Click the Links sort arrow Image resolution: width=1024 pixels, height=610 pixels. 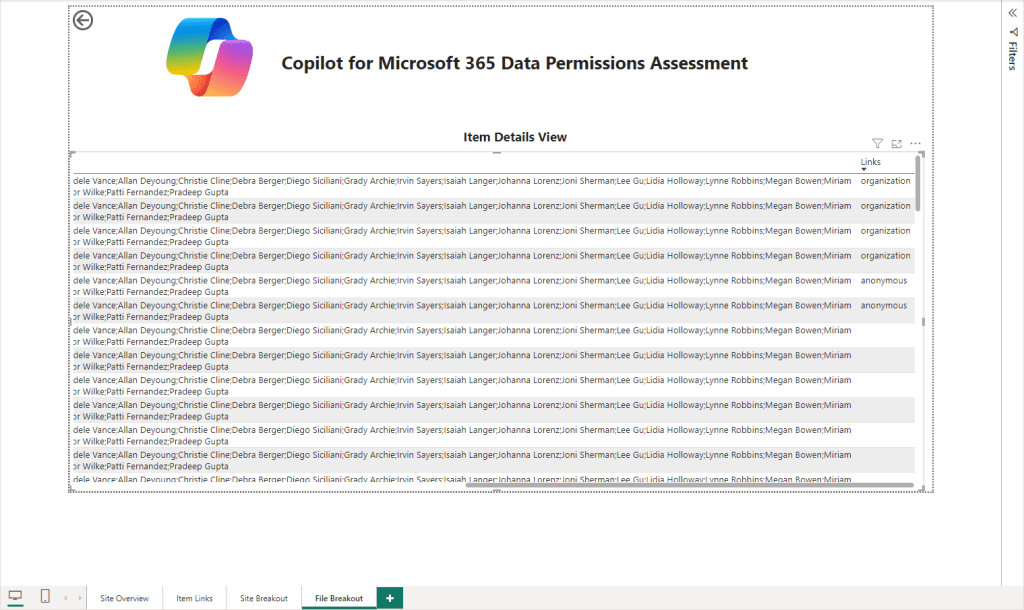tap(864, 169)
